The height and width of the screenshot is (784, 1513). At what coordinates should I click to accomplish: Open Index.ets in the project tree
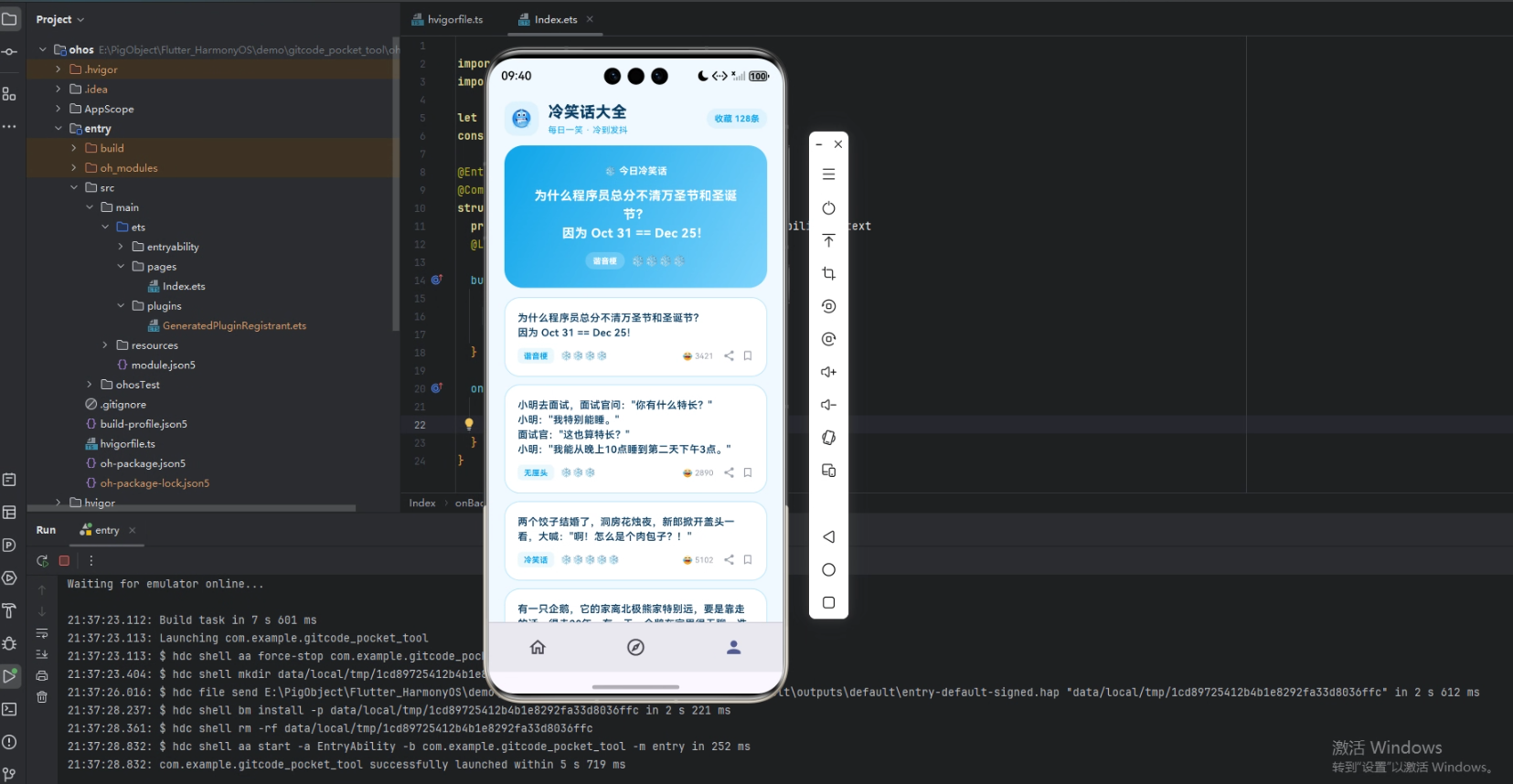176,286
